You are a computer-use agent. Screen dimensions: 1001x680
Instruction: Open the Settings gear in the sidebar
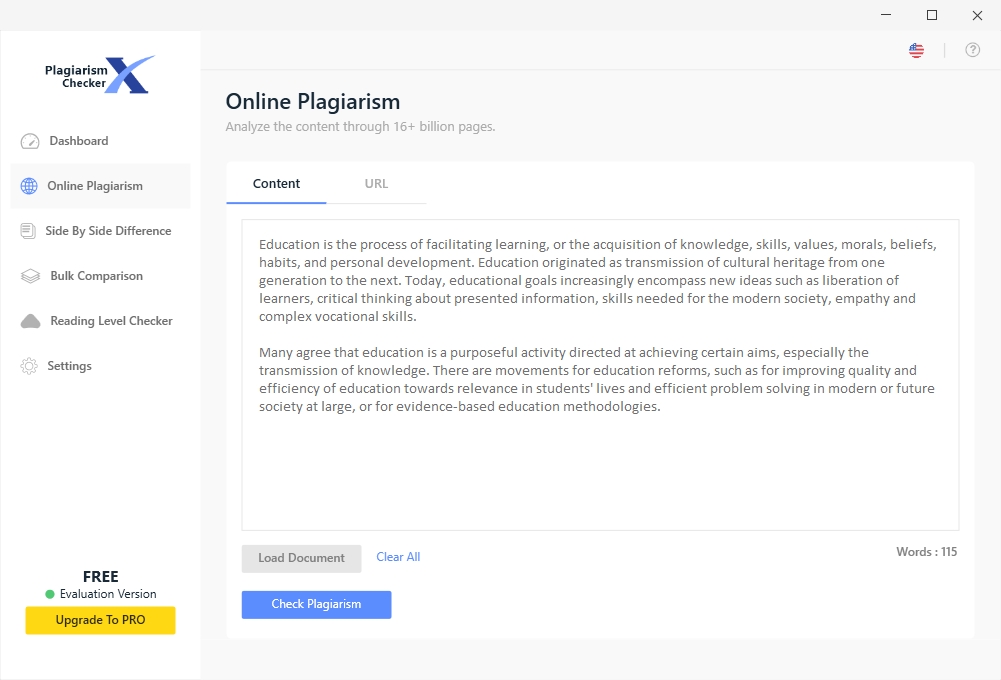tap(30, 366)
